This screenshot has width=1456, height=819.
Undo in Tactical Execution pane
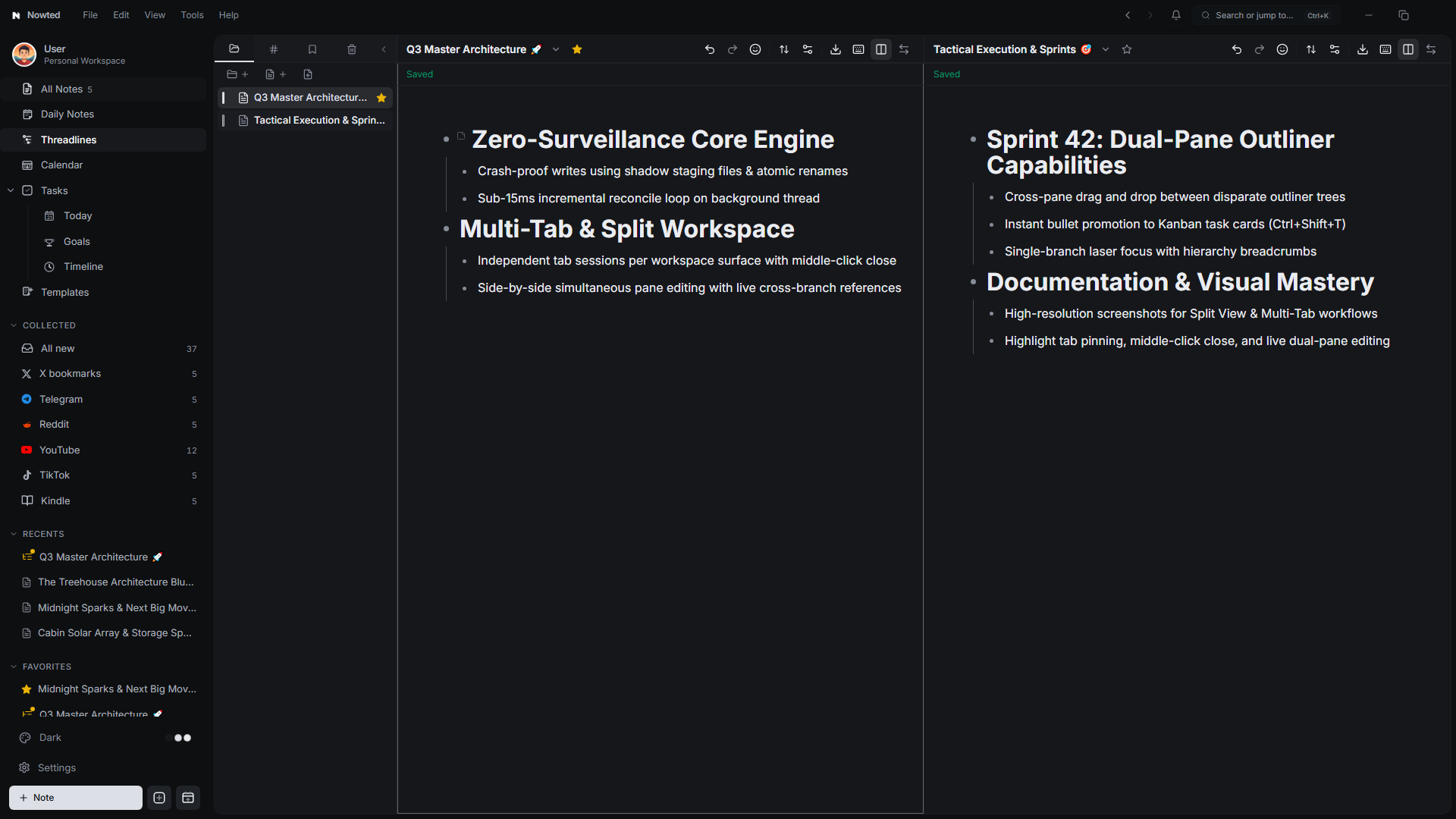[1237, 49]
